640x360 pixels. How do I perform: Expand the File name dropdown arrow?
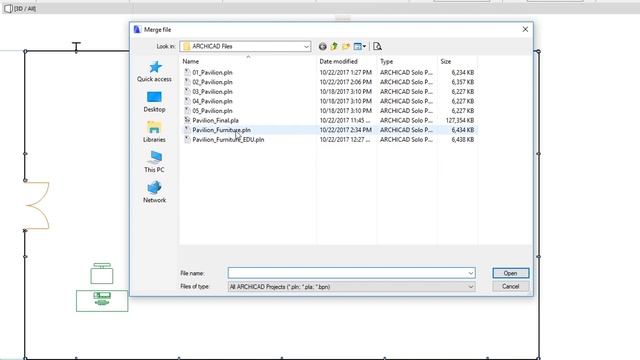click(471, 273)
